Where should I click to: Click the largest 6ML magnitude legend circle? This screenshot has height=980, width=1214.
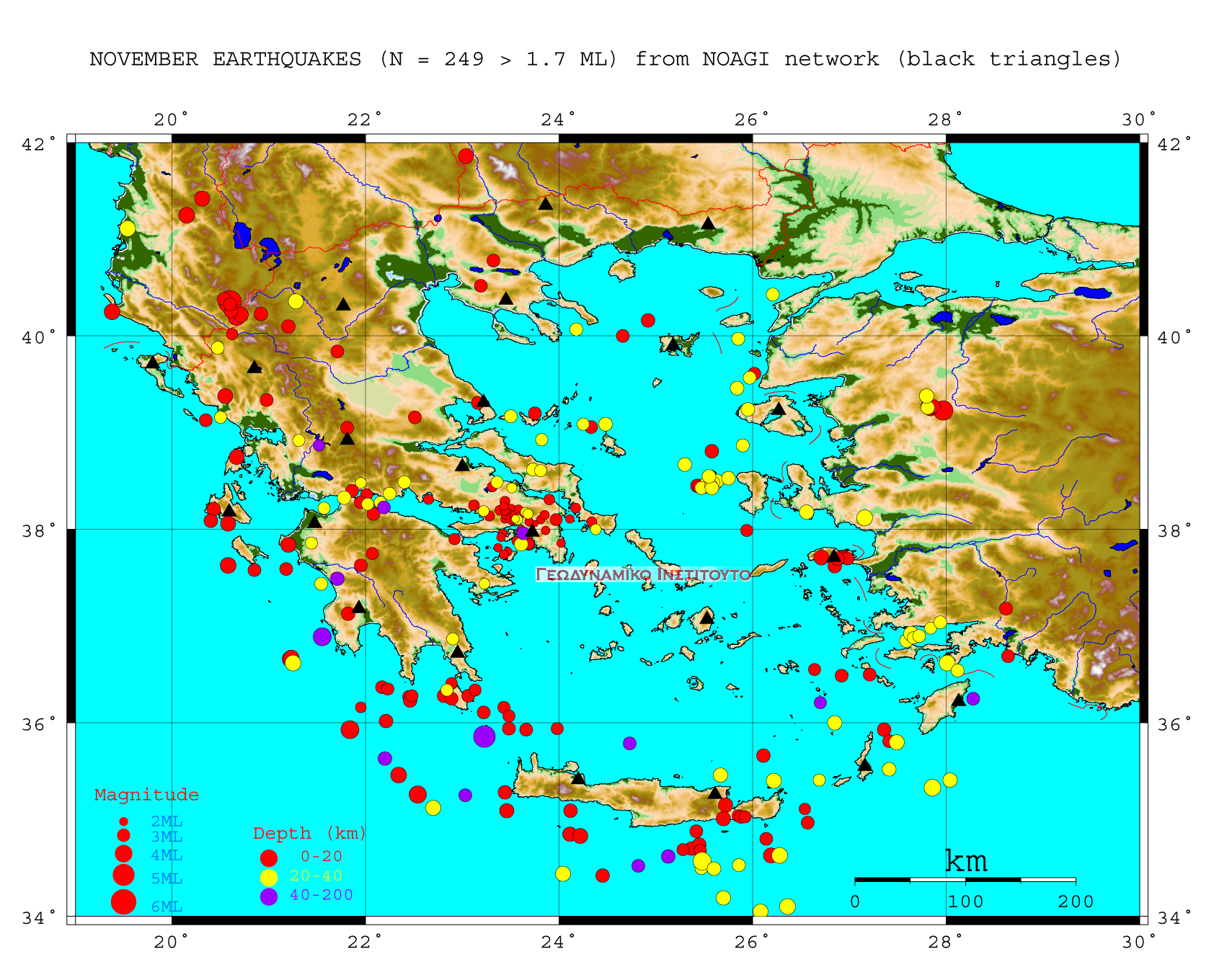(x=123, y=901)
